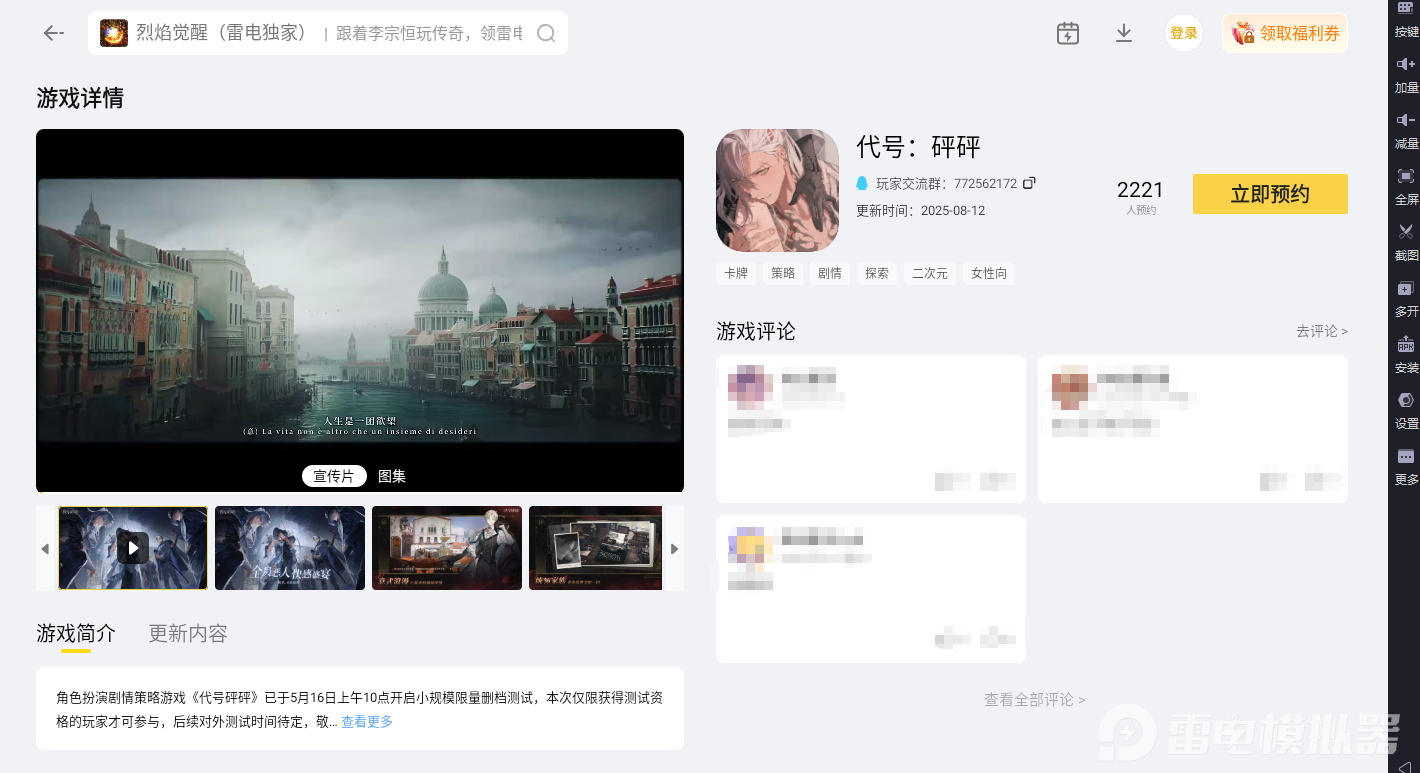The height and width of the screenshot is (773, 1420).
Task: Open the keyboard mapping (按键) tool
Action: pos(1406,20)
